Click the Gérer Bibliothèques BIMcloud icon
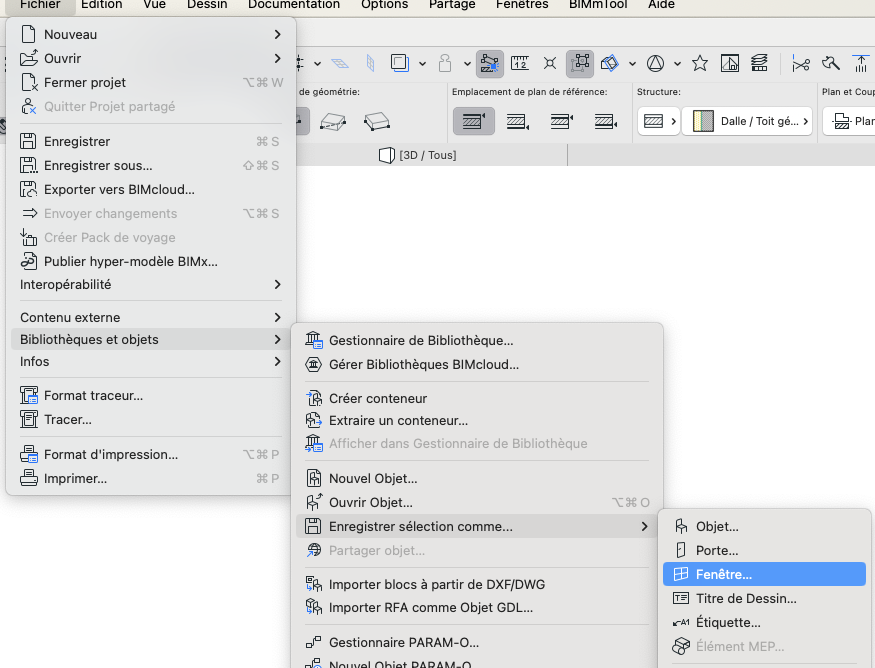 (x=314, y=364)
